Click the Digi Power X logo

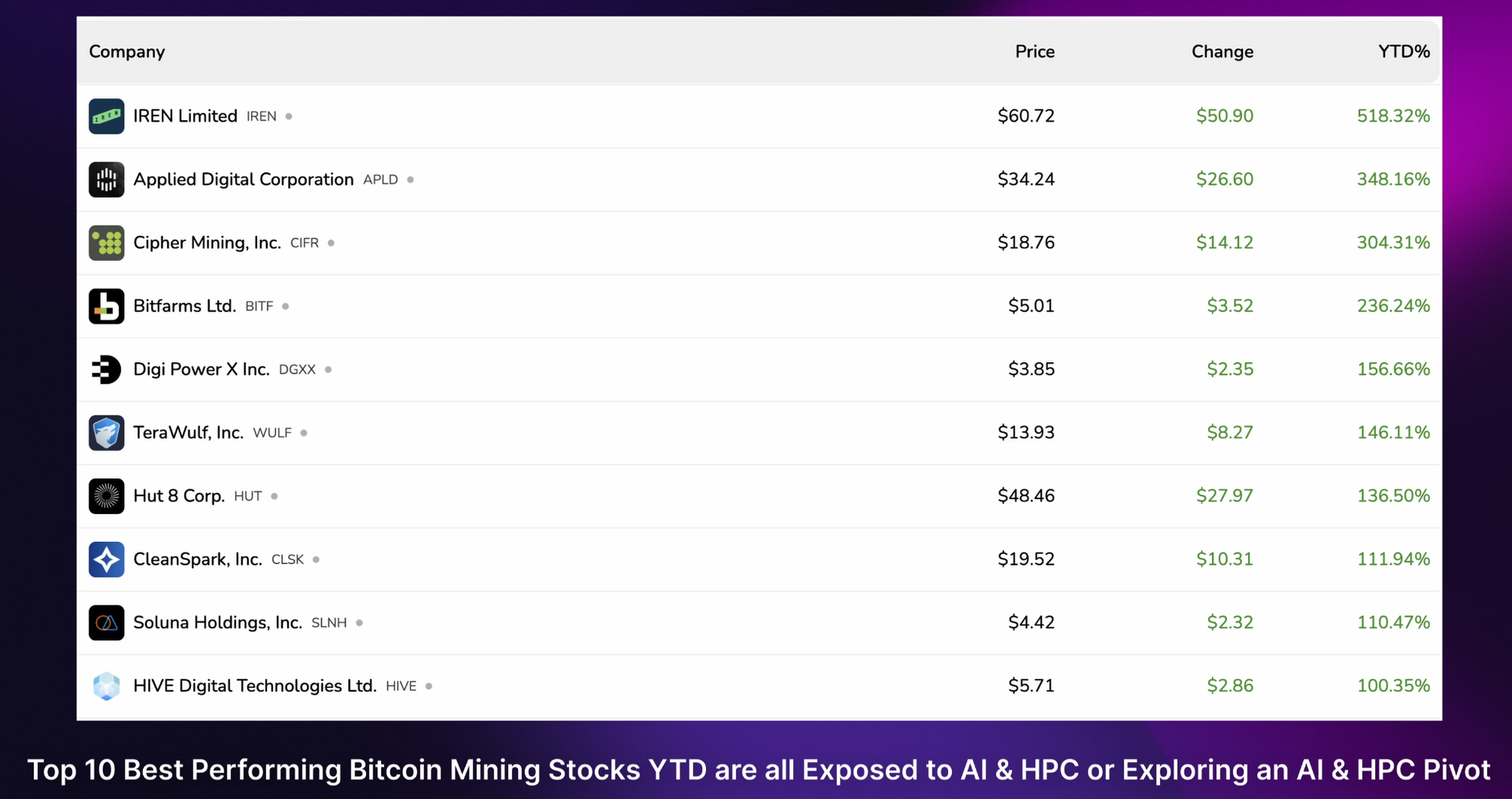(107, 370)
